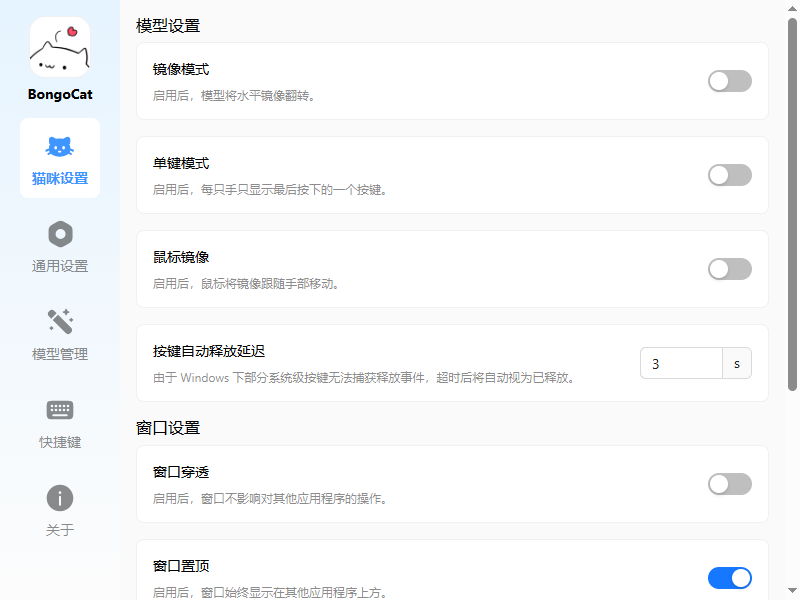
Task: Click the info icon for 关于
Action: 60,498
